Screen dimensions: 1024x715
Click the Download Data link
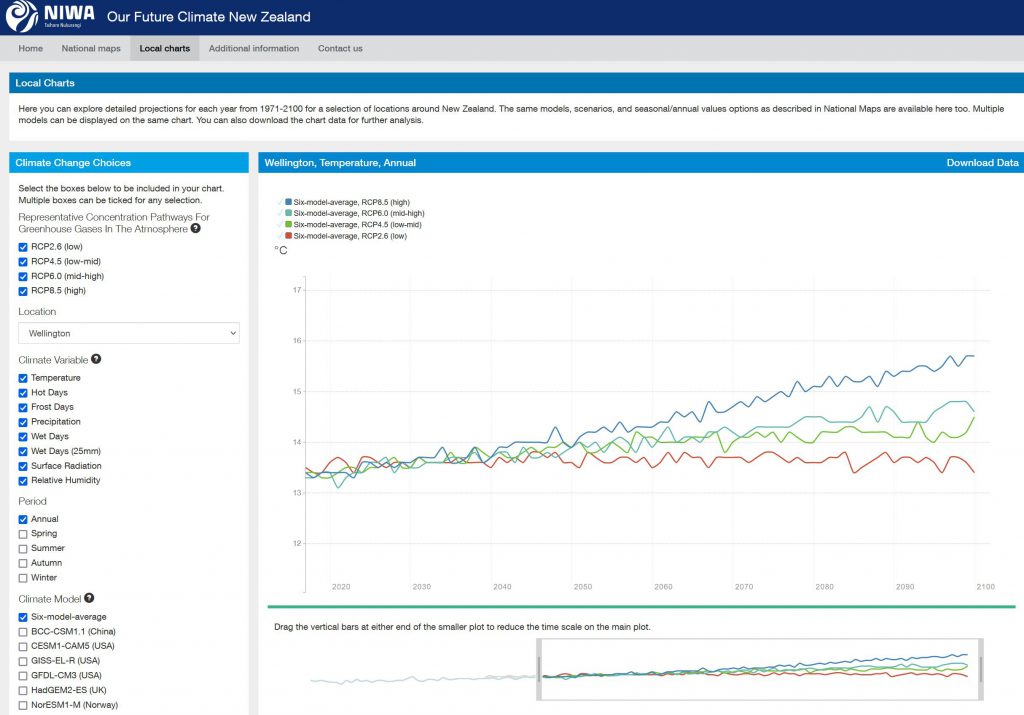[982, 163]
